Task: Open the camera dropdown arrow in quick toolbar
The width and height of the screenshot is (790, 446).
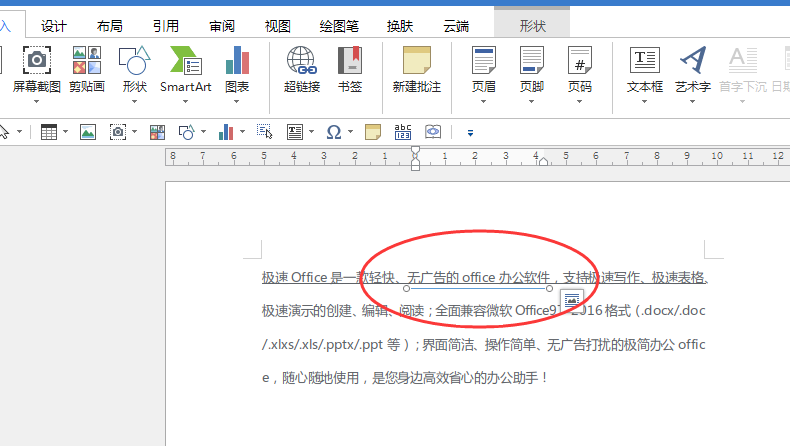Action: tap(135, 132)
